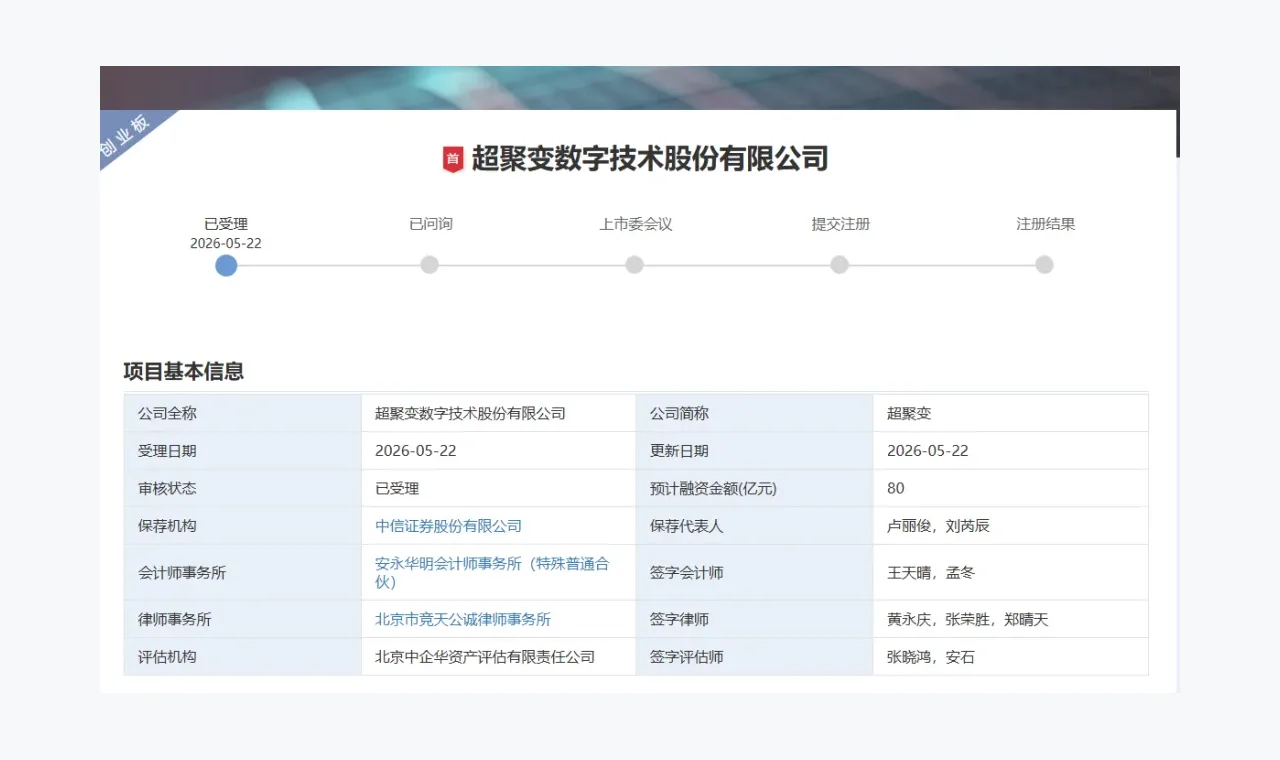Click the 签字律师 label cell

point(754,619)
